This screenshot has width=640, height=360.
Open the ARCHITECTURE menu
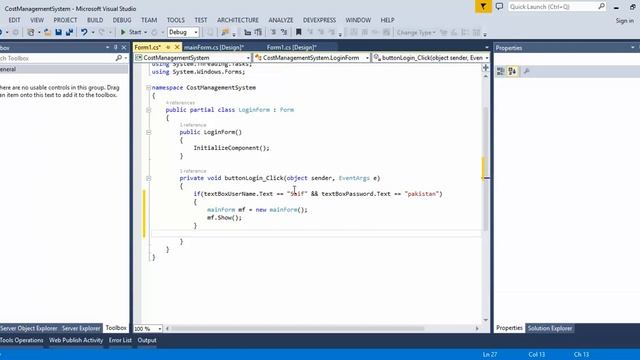point(238,20)
